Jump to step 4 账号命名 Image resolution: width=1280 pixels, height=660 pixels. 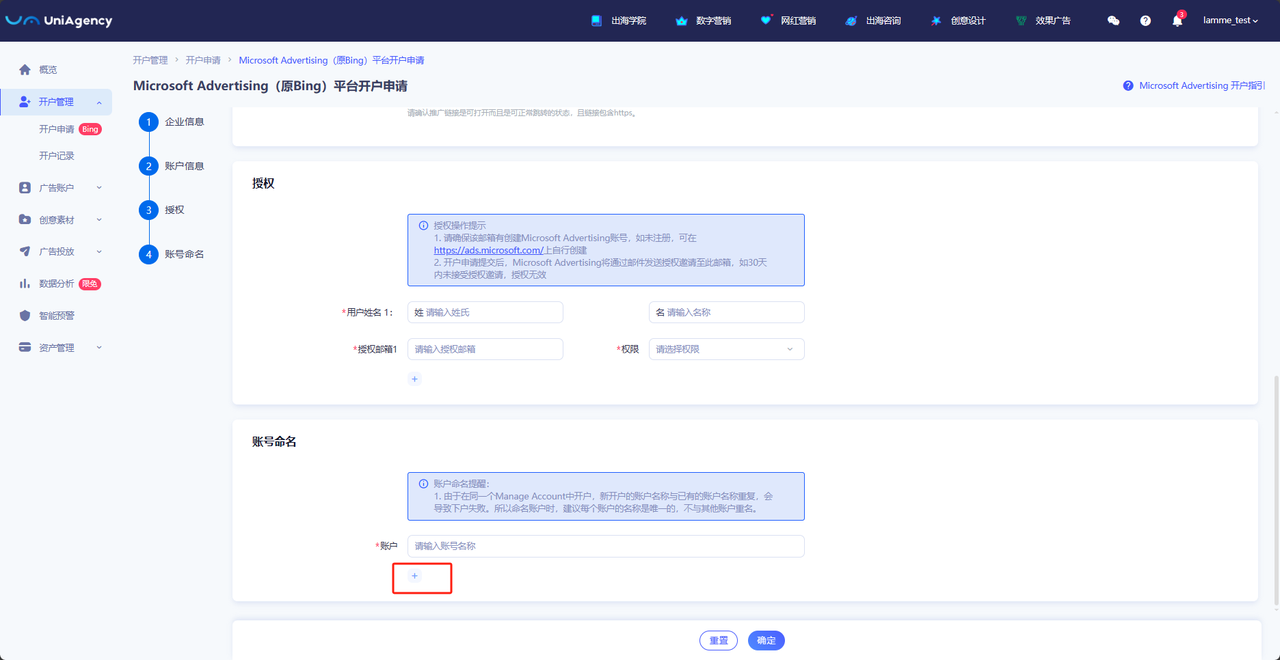(x=172, y=254)
